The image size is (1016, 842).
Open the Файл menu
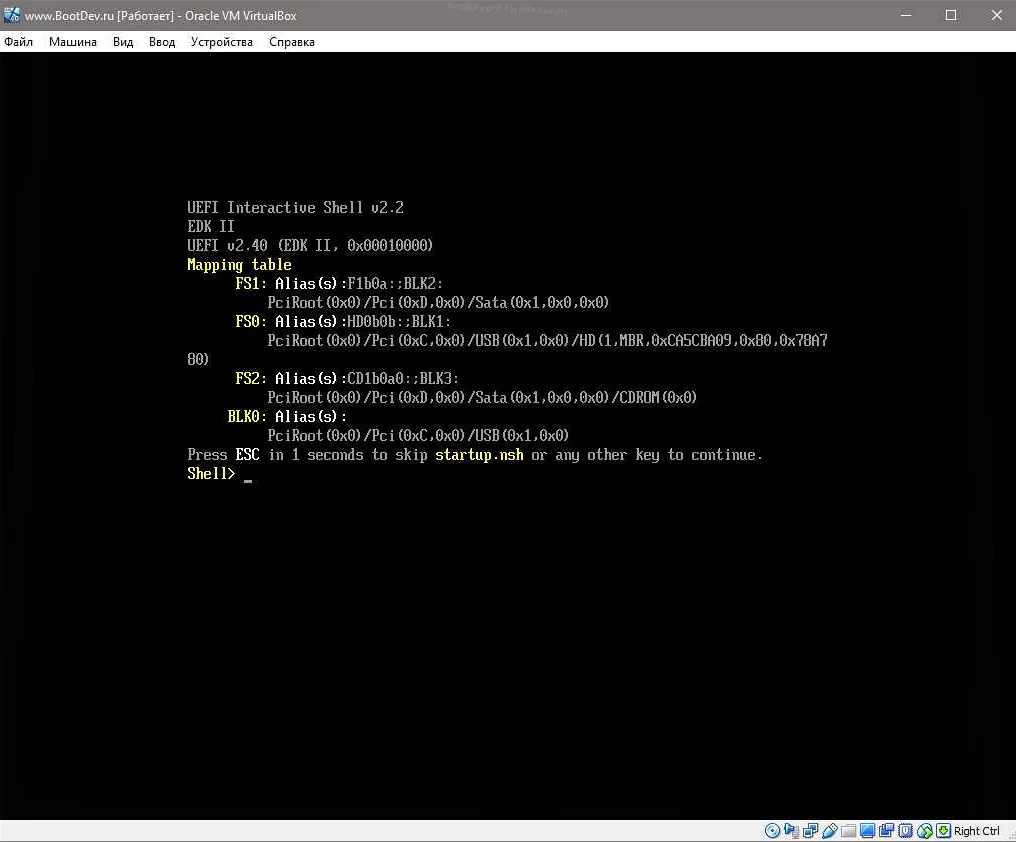pyautogui.click(x=18, y=41)
